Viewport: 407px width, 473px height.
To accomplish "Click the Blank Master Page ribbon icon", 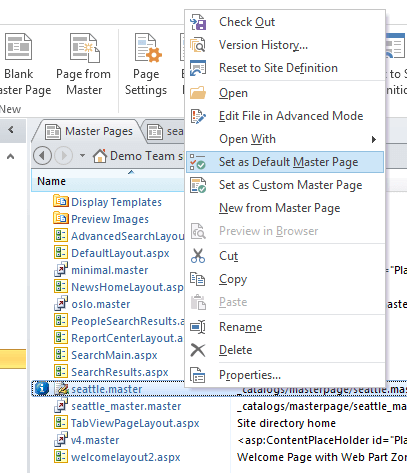I will point(19,47).
